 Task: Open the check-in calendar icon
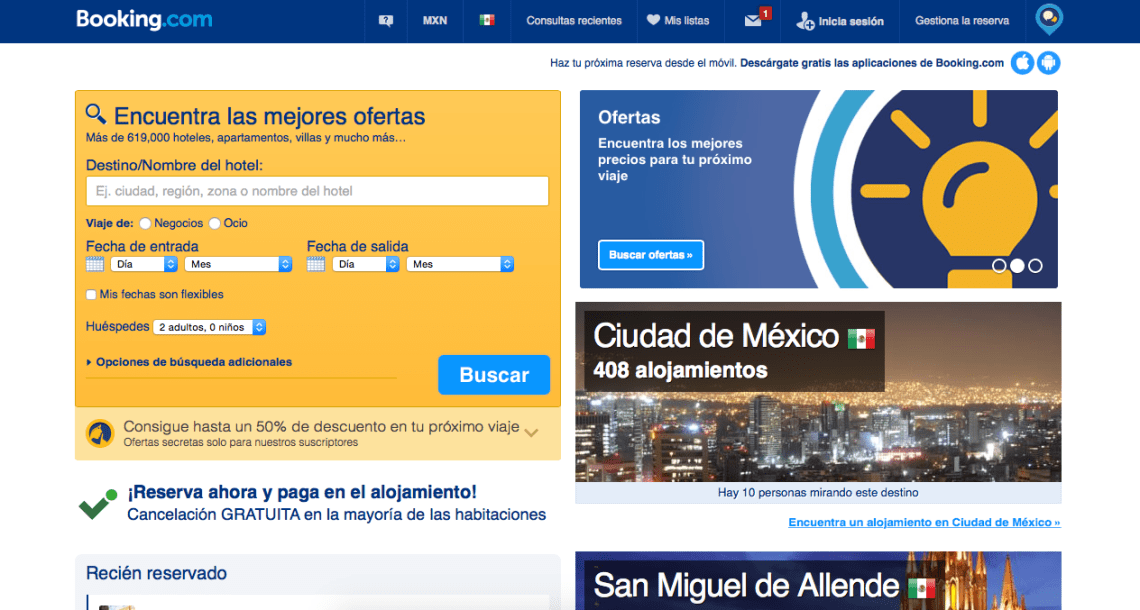point(94,263)
